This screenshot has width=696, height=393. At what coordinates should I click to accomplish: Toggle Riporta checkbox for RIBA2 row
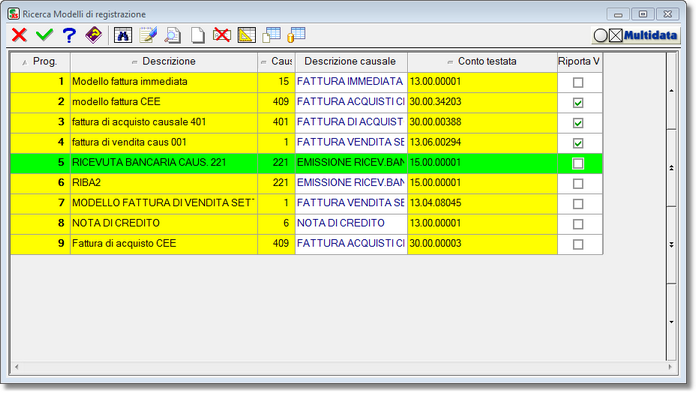pyautogui.click(x=577, y=184)
